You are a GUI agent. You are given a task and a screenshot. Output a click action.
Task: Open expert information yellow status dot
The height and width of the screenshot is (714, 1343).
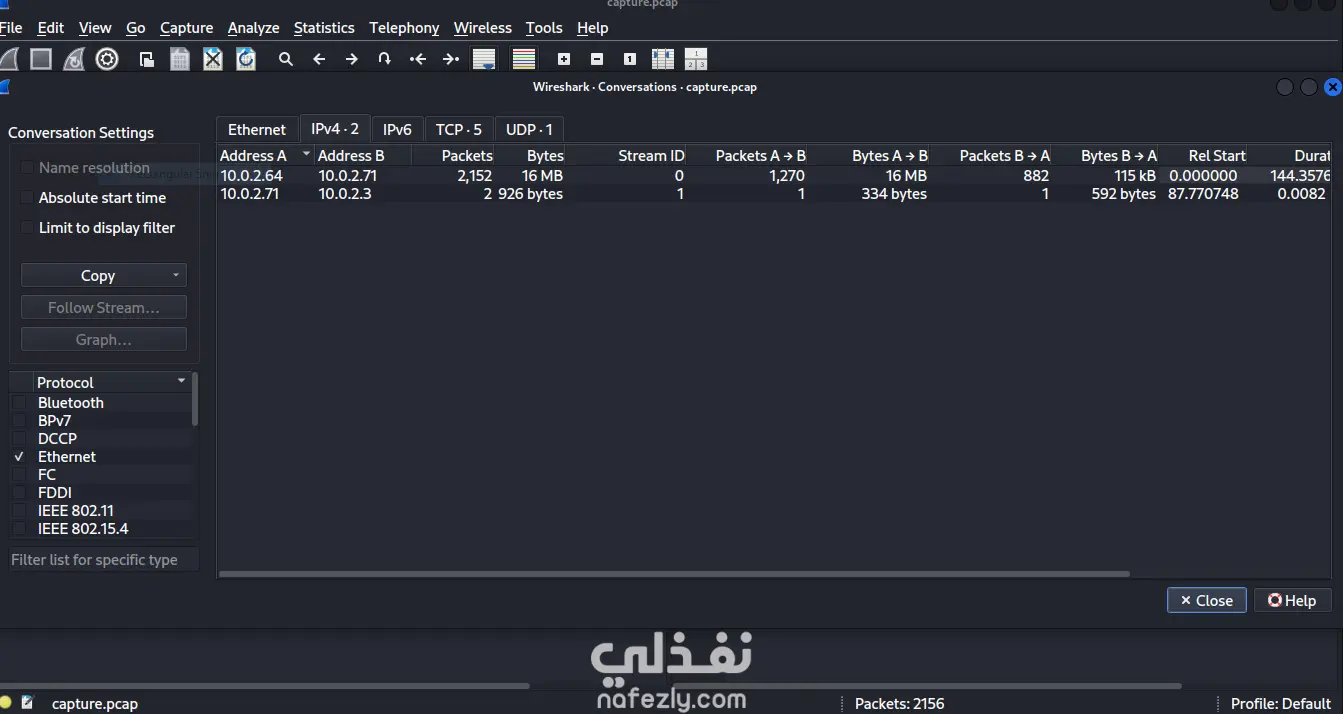(x=6, y=703)
